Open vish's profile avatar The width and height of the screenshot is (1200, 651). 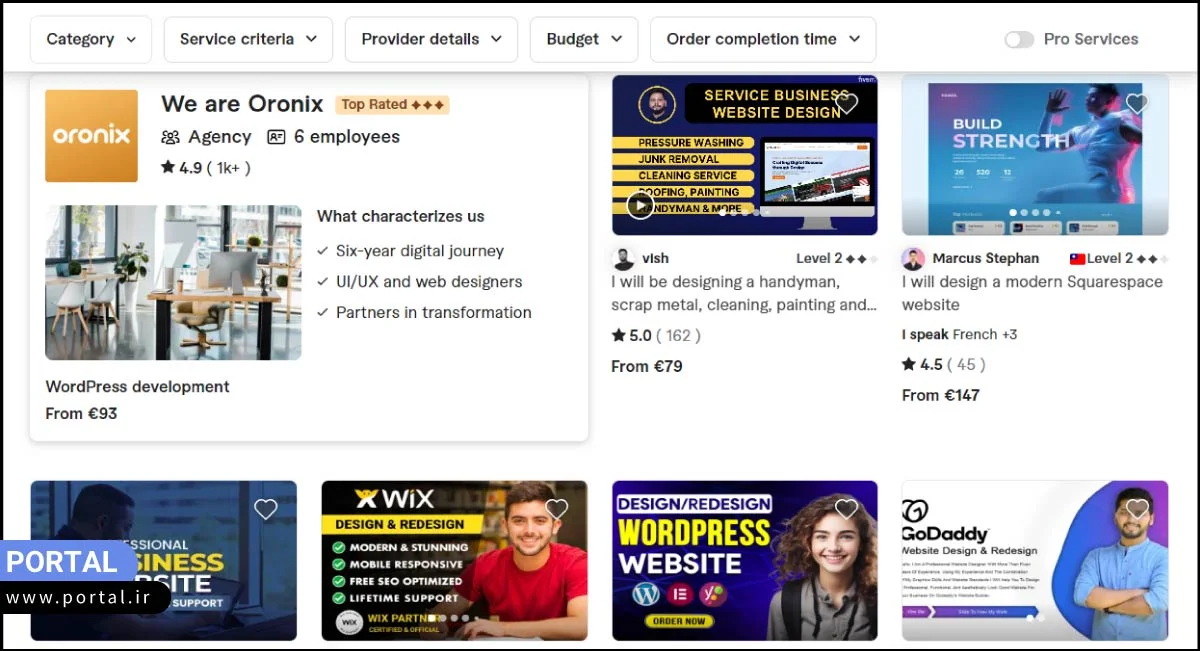pos(624,259)
